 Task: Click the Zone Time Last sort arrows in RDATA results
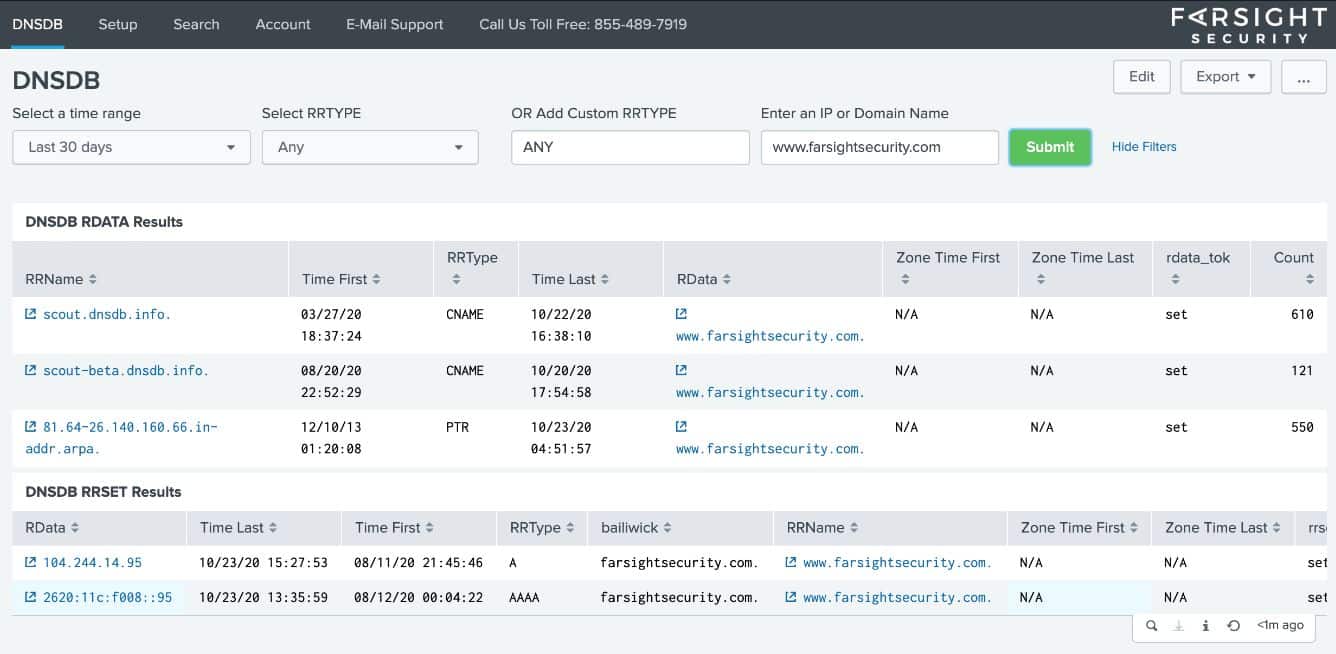click(1041, 280)
